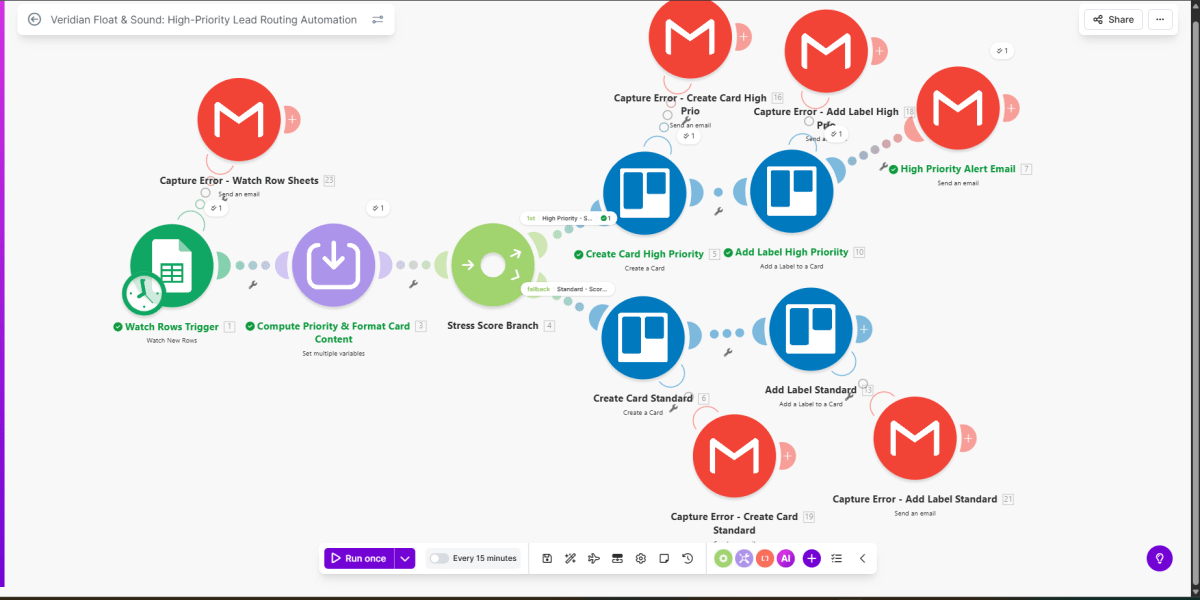
Task: Click the back arrow beside scenario title
Action: point(34,19)
